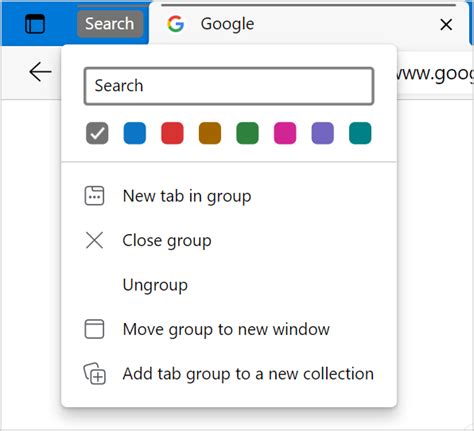This screenshot has width=474, height=431.
Task: Click the add to collection icon
Action: 94,374
